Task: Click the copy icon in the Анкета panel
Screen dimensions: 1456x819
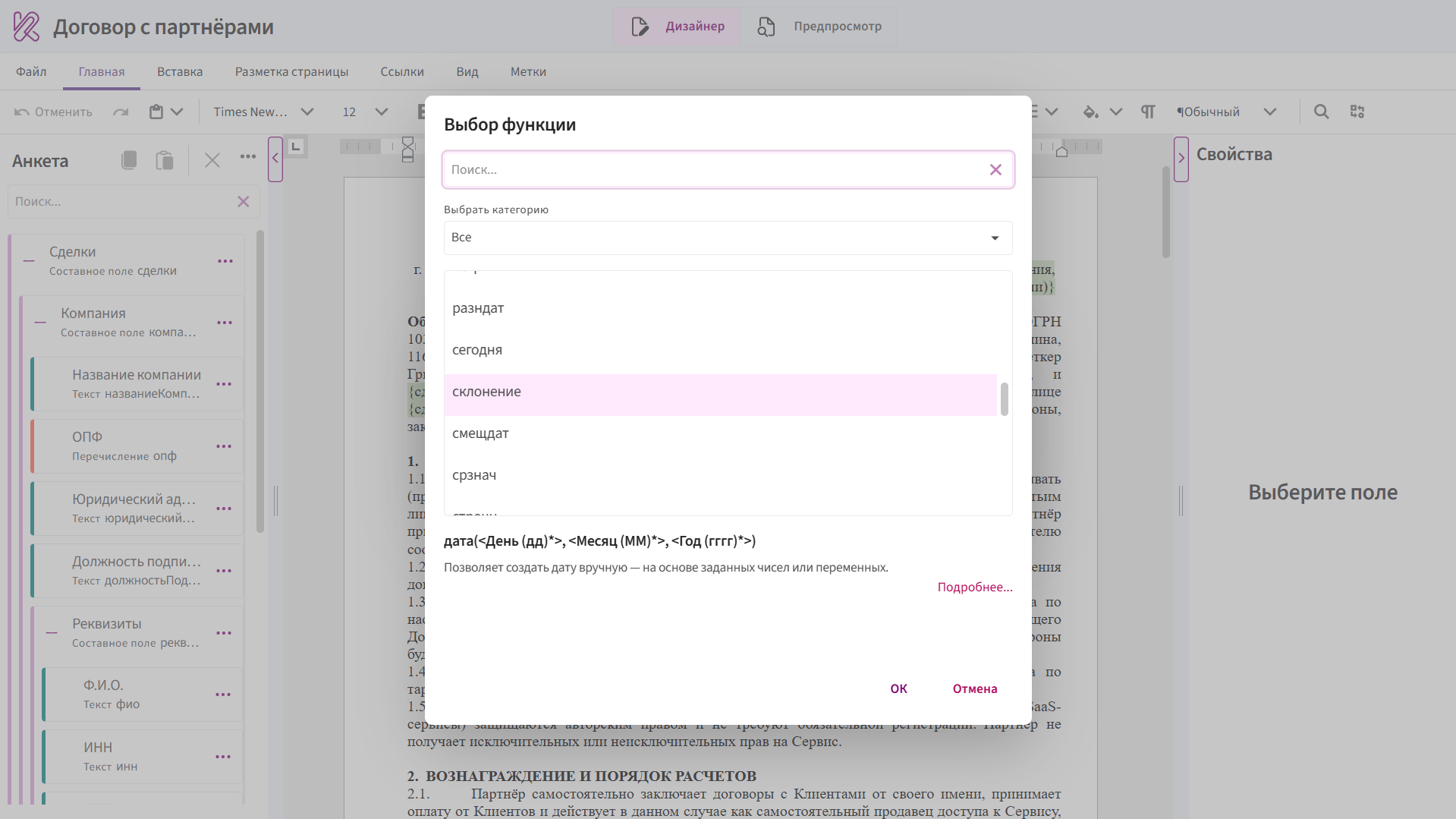Action: pyautogui.click(x=129, y=160)
